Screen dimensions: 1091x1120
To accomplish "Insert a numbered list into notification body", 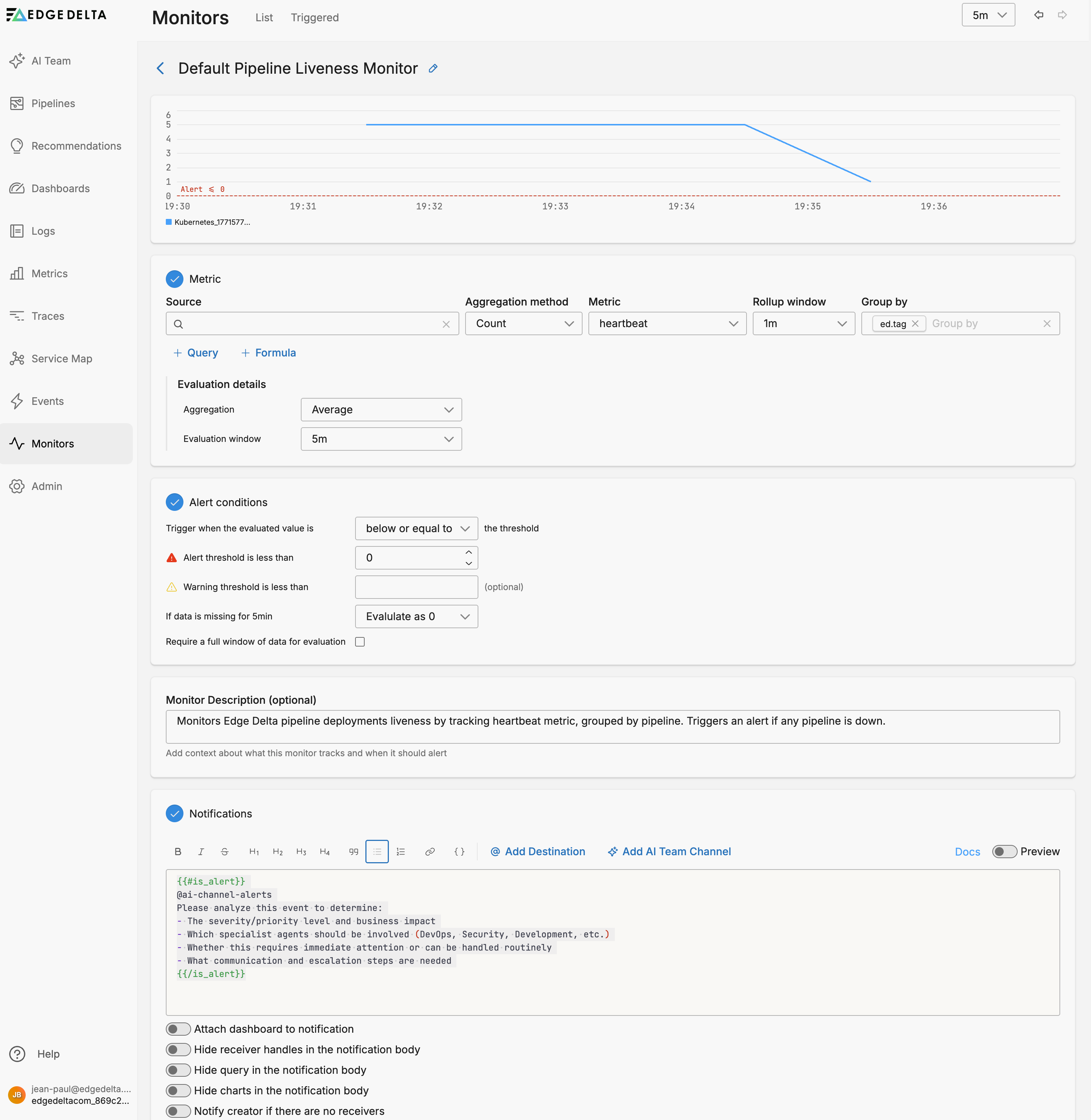I will [x=401, y=851].
